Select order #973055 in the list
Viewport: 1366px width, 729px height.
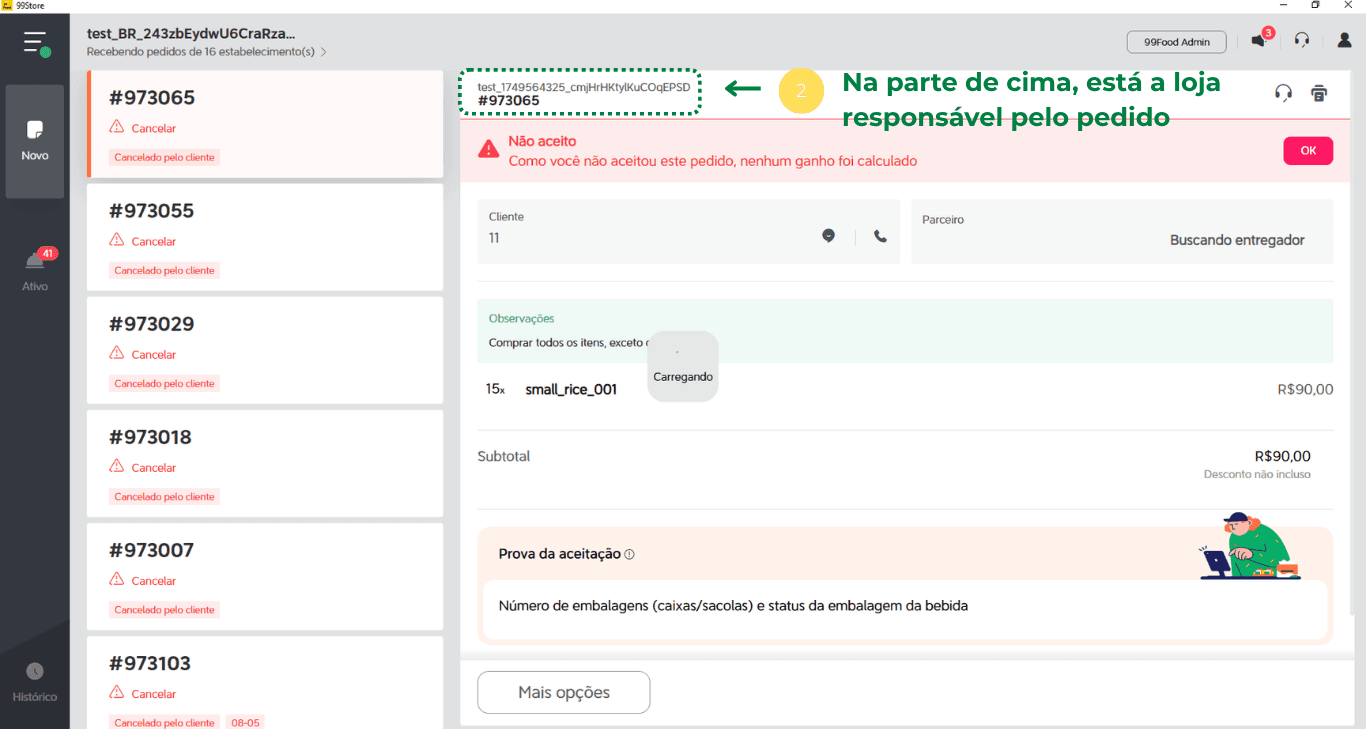point(265,237)
